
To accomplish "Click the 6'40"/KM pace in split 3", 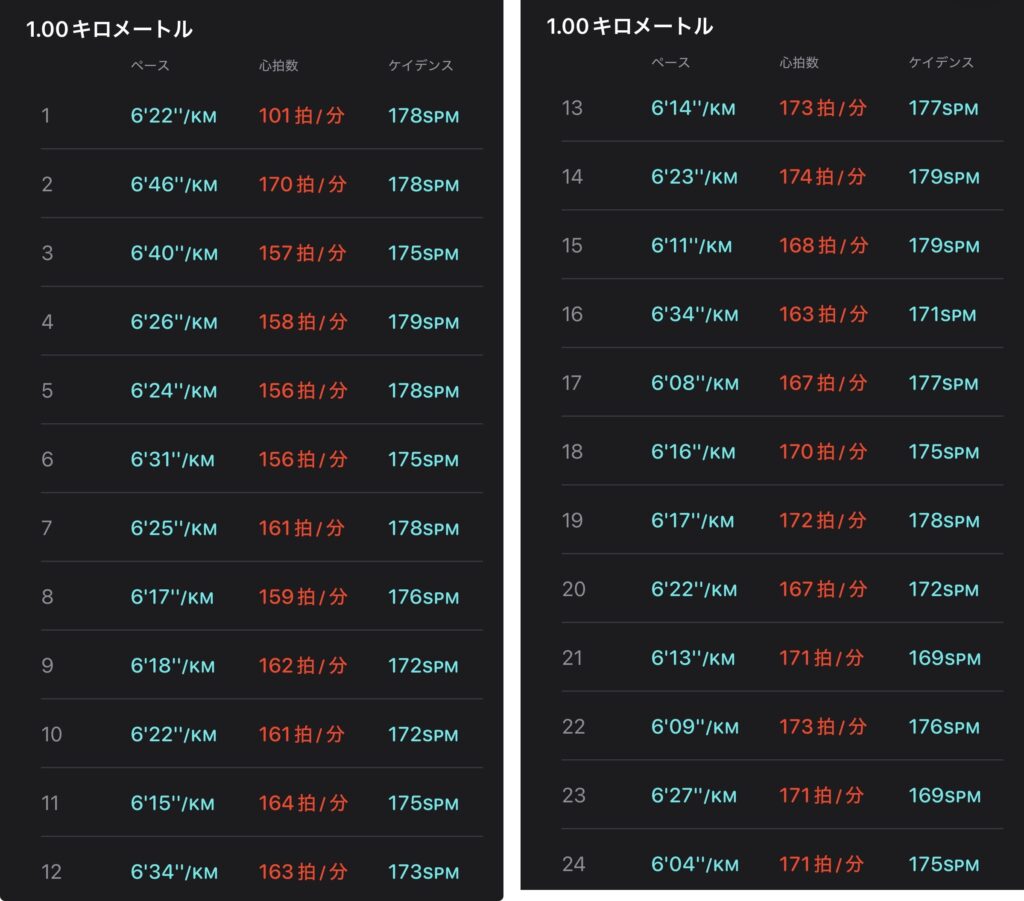I will [x=174, y=253].
